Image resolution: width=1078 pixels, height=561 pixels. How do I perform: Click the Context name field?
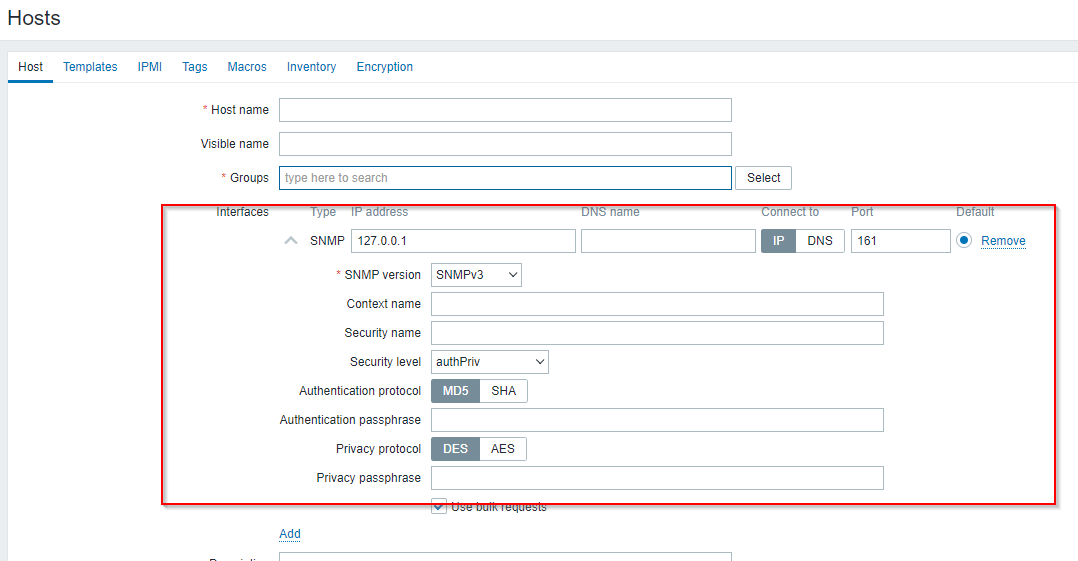pyautogui.click(x=657, y=304)
